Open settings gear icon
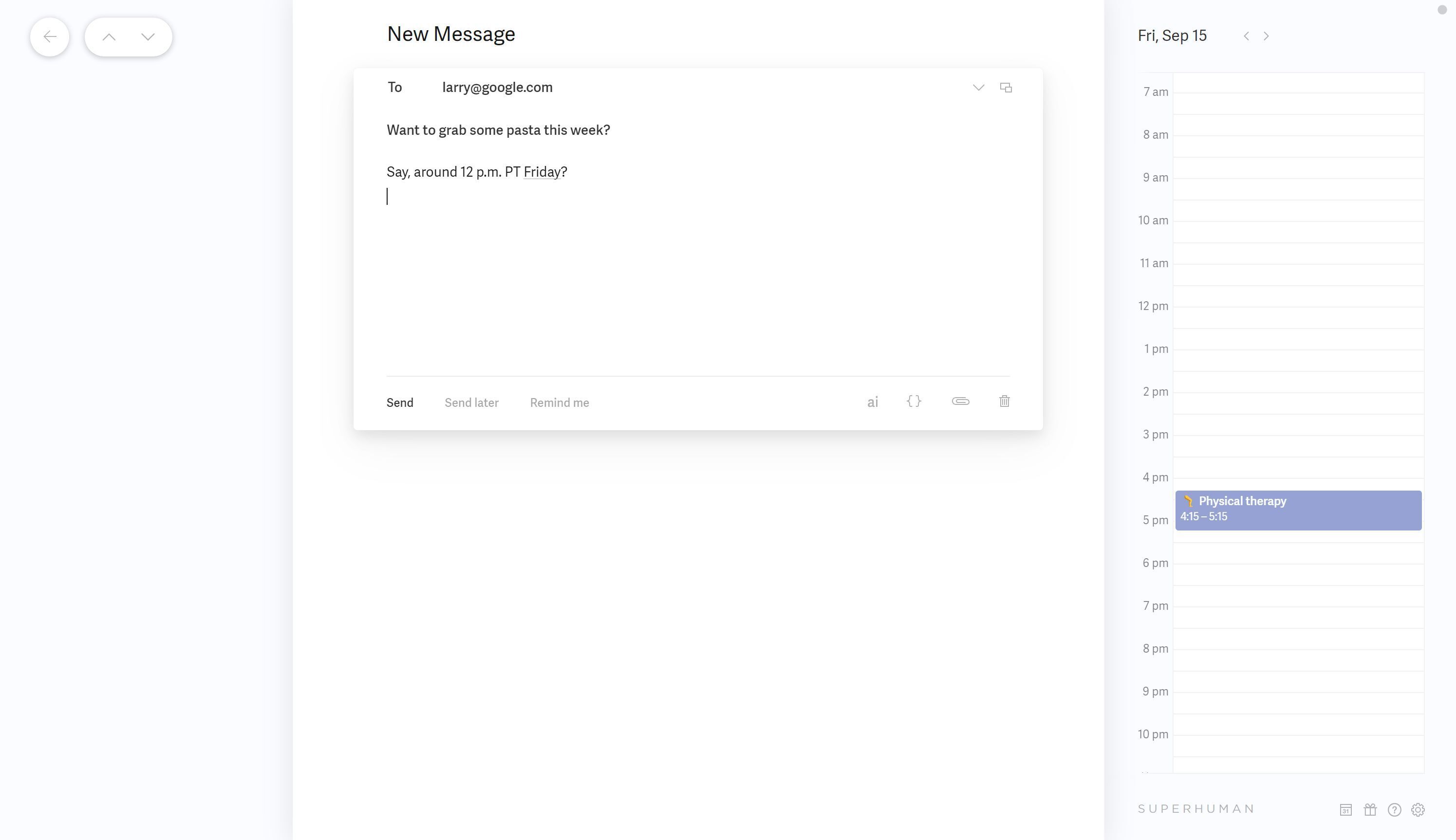This screenshot has height=840, width=1456. [1418, 810]
